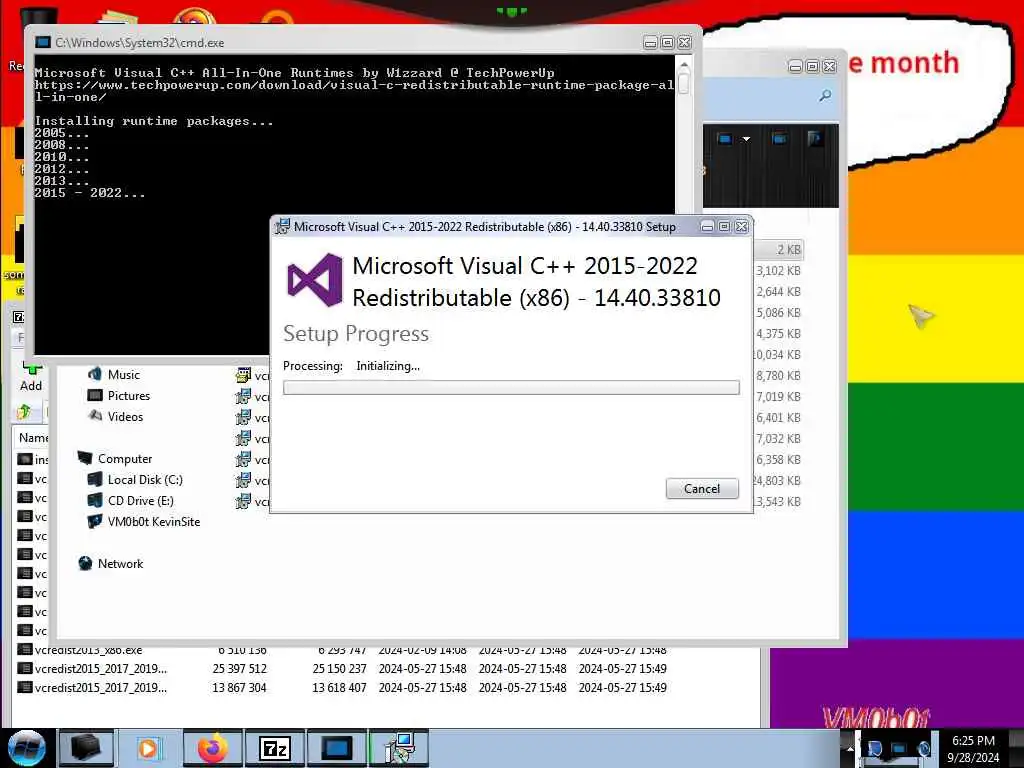Screen dimensions: 1024x768
Task: Click the 6,358 KB file size entry
Action: point(778,459)
